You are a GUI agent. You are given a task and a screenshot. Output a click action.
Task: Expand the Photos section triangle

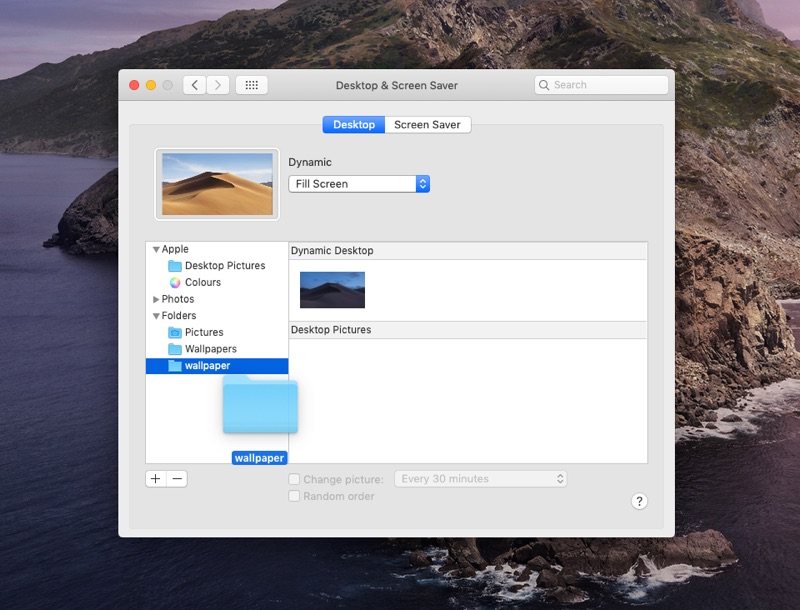156,299
